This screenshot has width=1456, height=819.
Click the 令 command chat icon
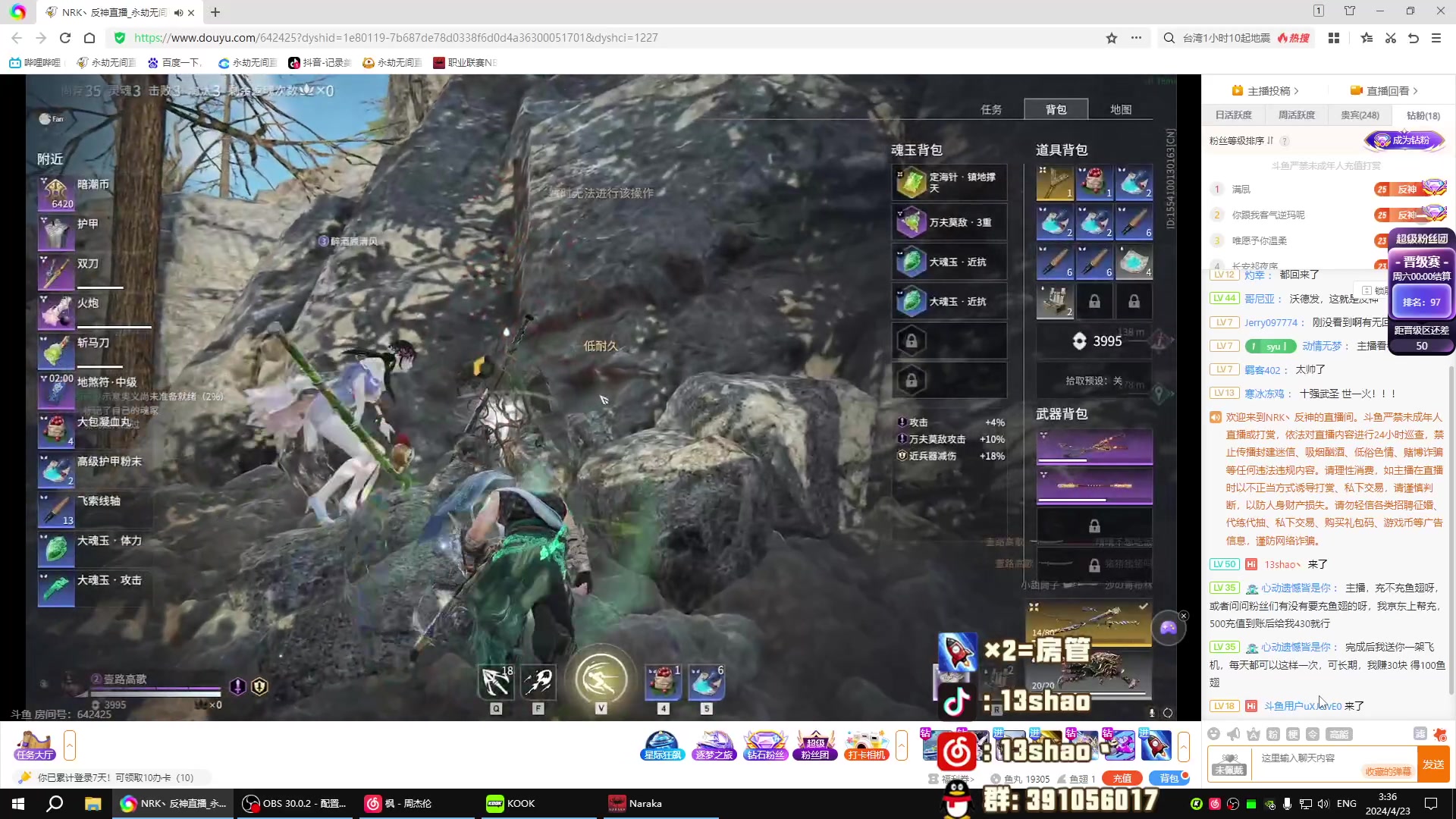pos(1313,733)
